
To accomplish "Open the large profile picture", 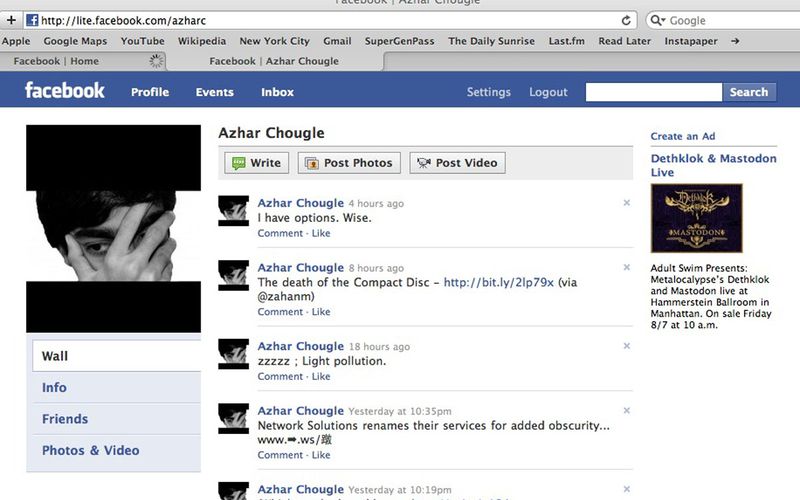I will click(x=113, y=229).
